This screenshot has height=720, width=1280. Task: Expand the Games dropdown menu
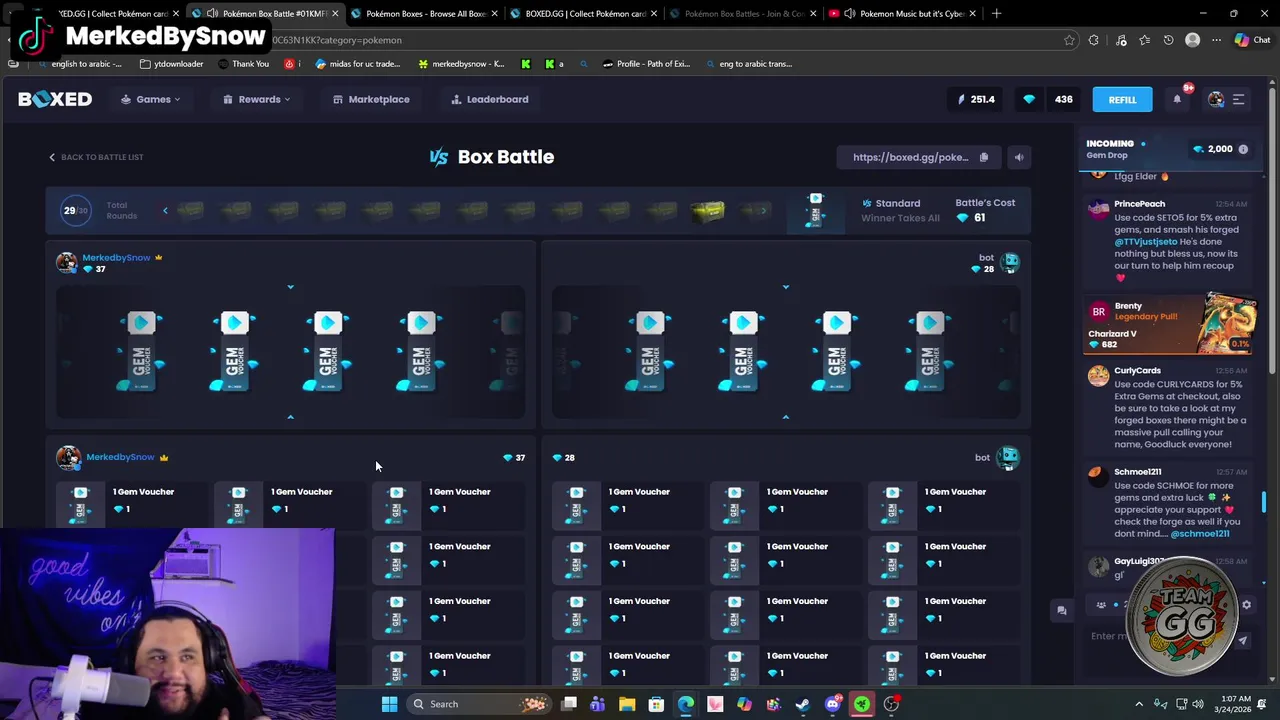[x=151, y=99]
